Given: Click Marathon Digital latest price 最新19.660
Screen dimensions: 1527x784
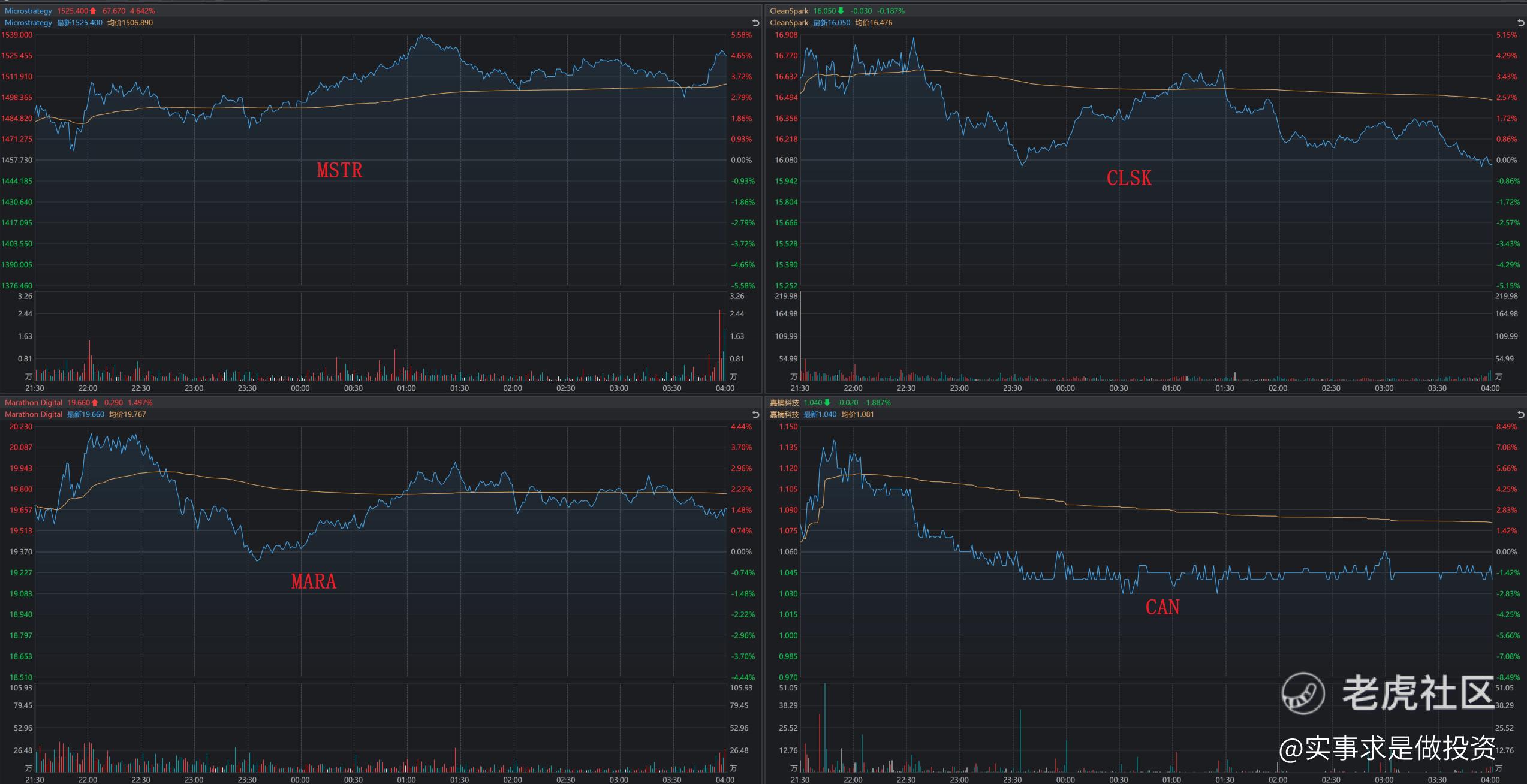Looking at the screenshot, I should (x=85, y=414).
